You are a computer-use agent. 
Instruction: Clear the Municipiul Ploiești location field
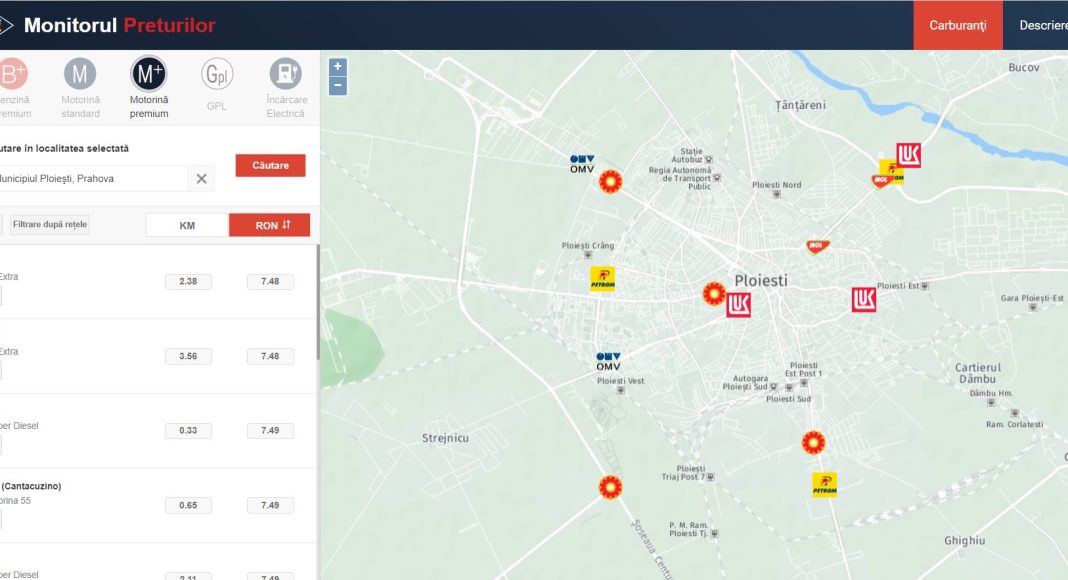pos(202,178)
